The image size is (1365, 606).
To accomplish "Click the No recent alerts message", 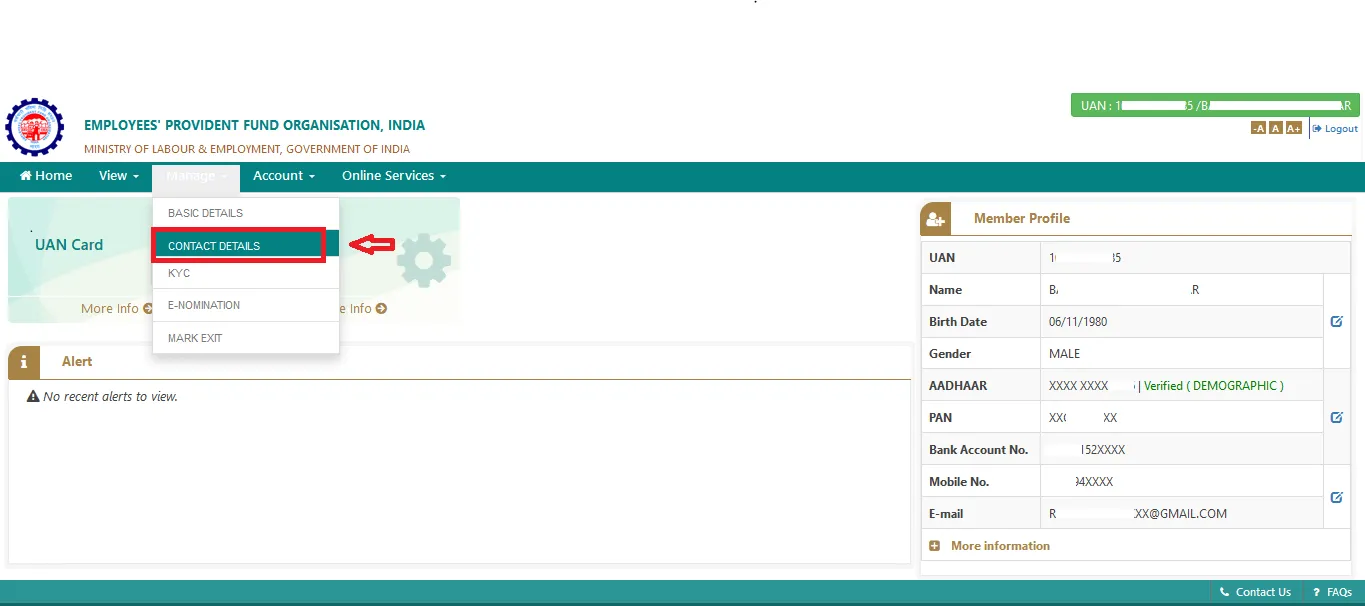I will coord(102,397).
